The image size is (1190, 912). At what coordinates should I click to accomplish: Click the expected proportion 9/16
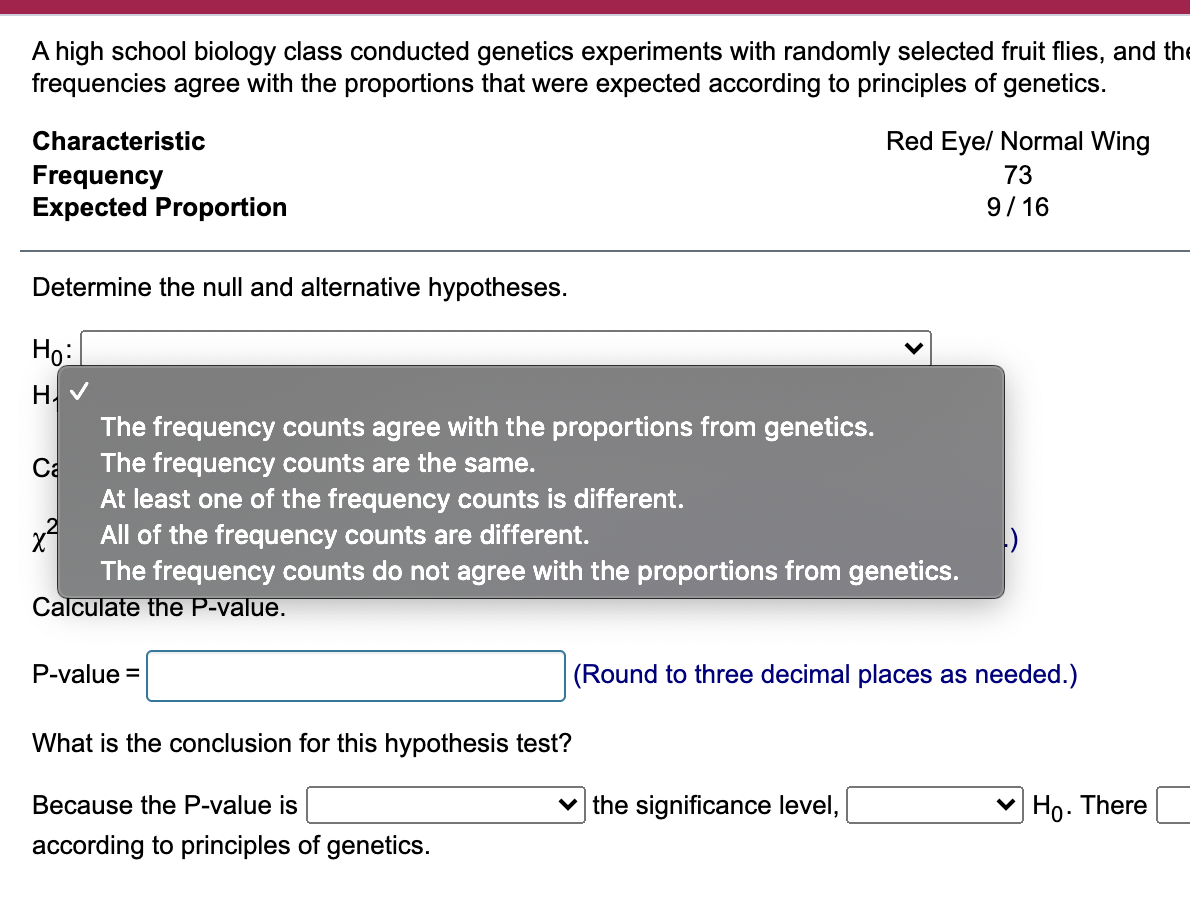1017,207
